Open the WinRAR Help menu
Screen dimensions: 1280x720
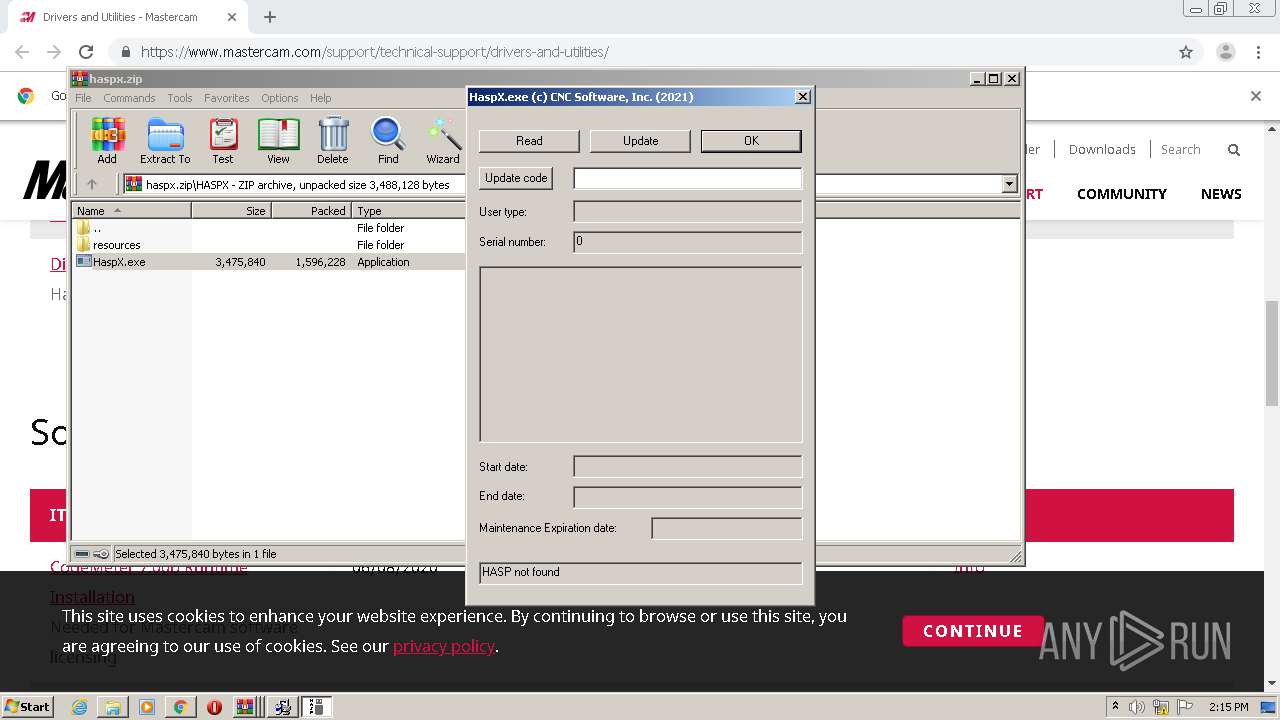[320, 98]
